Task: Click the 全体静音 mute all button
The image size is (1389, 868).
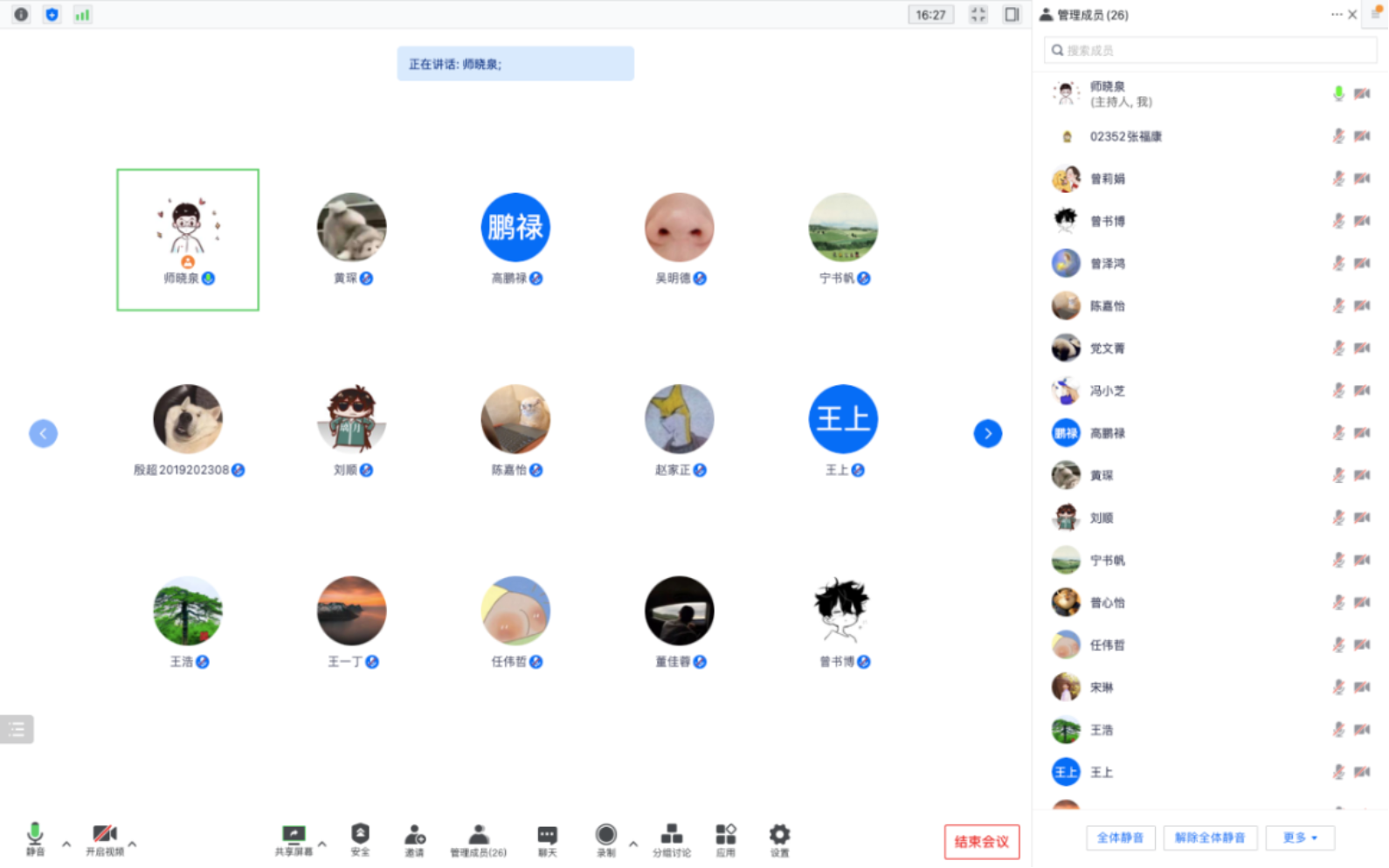Action: tap(1120, 837)
